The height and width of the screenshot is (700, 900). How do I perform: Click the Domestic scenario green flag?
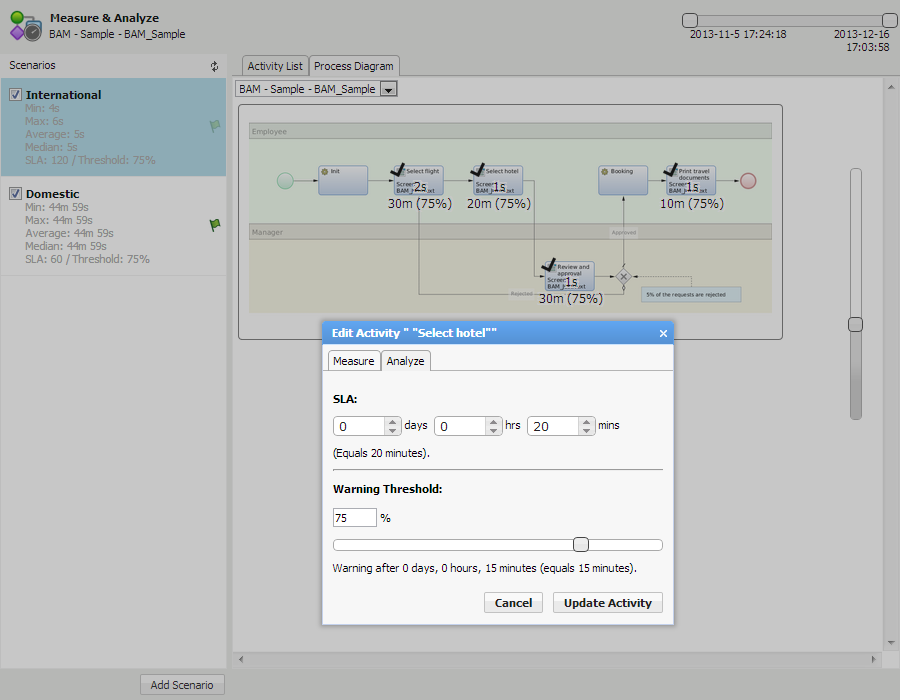click(215, 224)
